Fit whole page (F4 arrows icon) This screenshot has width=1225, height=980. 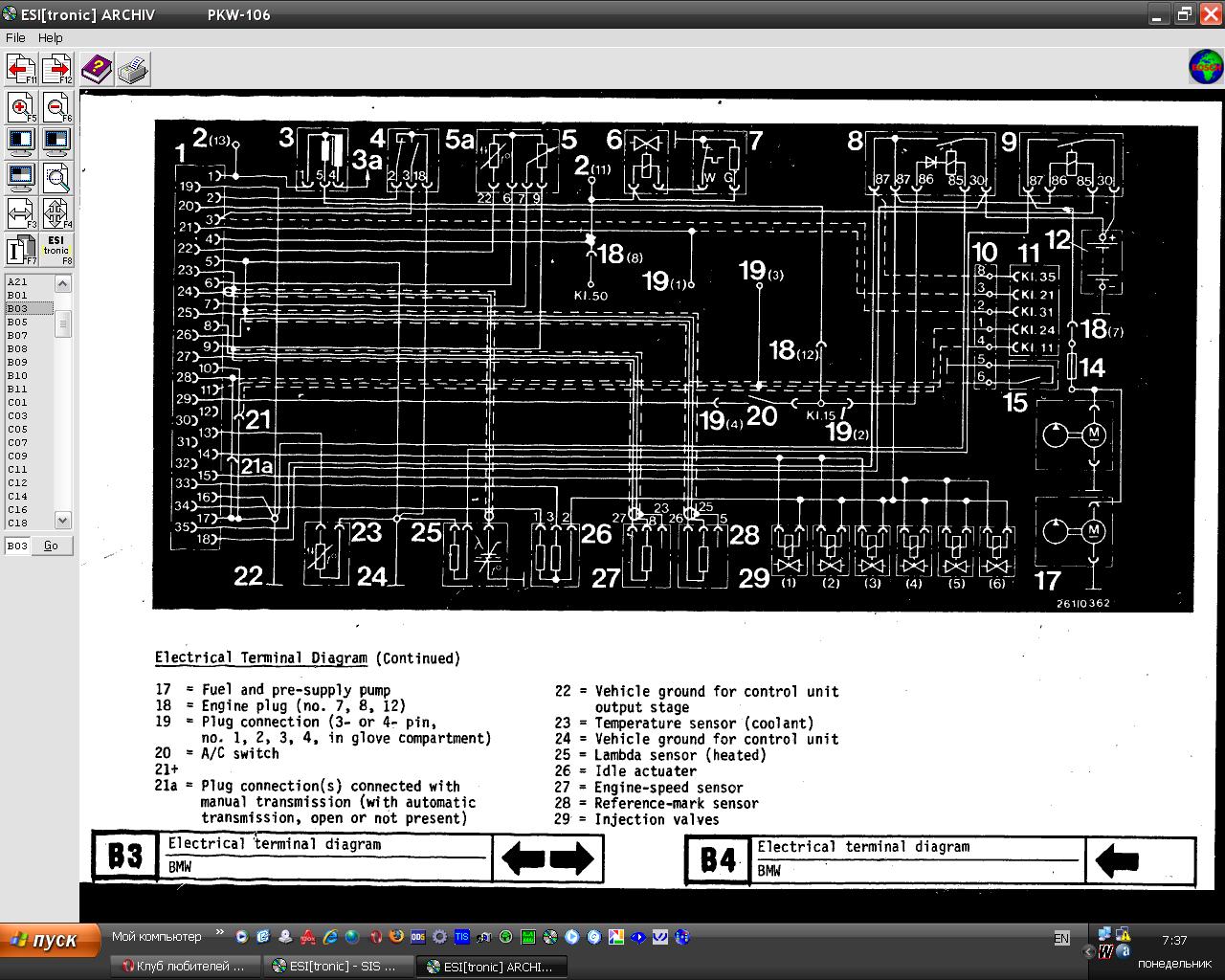pos(56,212)
